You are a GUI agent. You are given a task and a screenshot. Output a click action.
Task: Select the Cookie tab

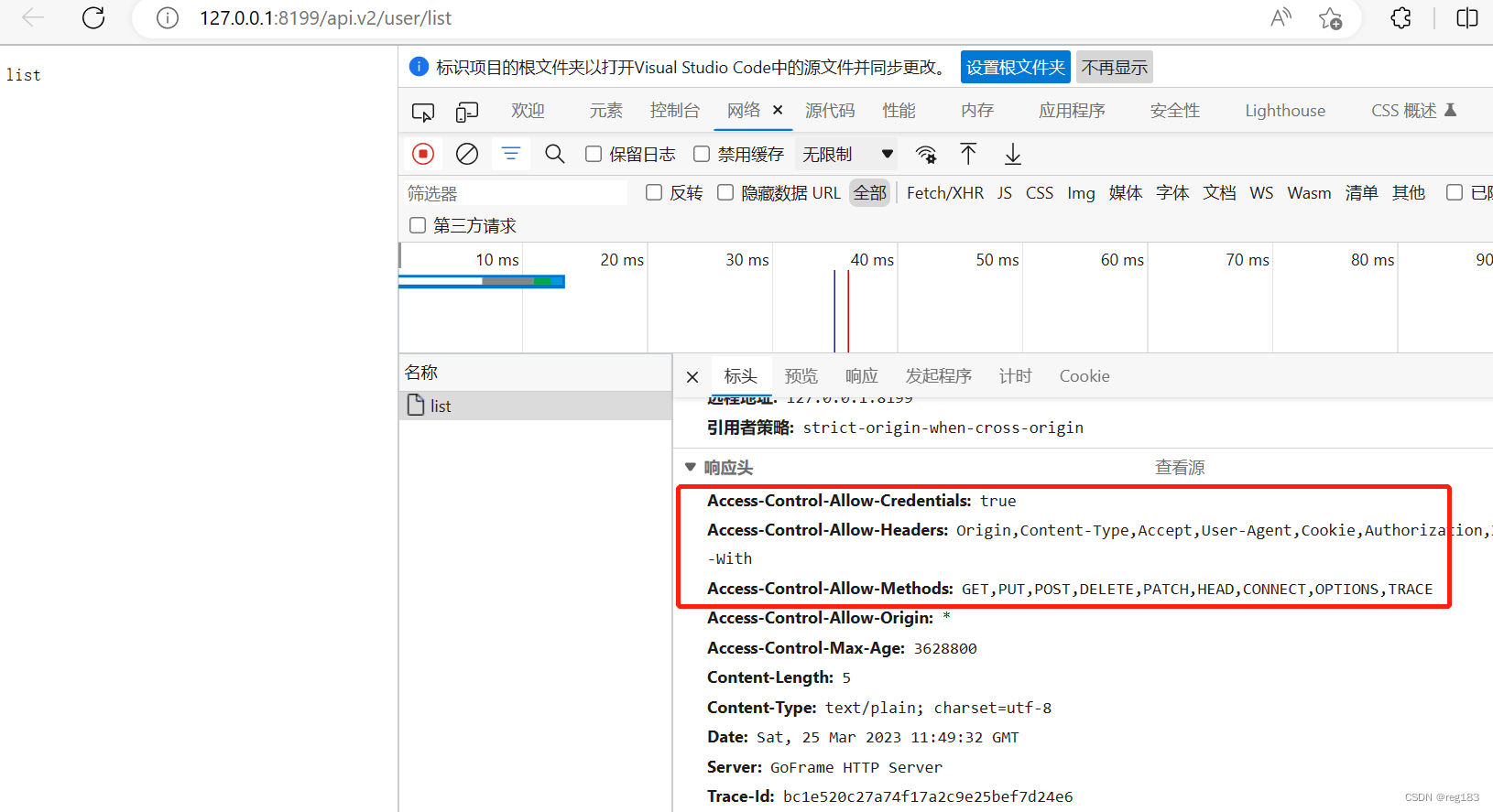click(x=1084, y=376)
